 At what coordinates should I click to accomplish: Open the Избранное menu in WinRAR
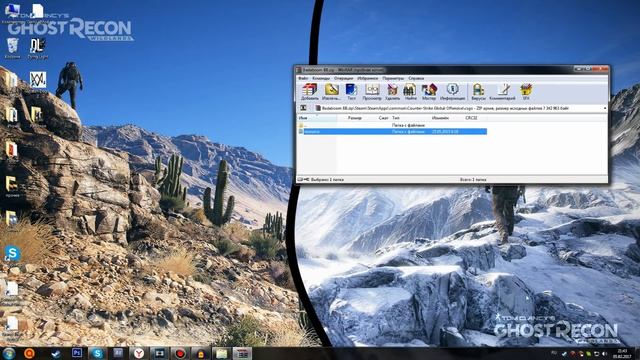pos(367,78)
